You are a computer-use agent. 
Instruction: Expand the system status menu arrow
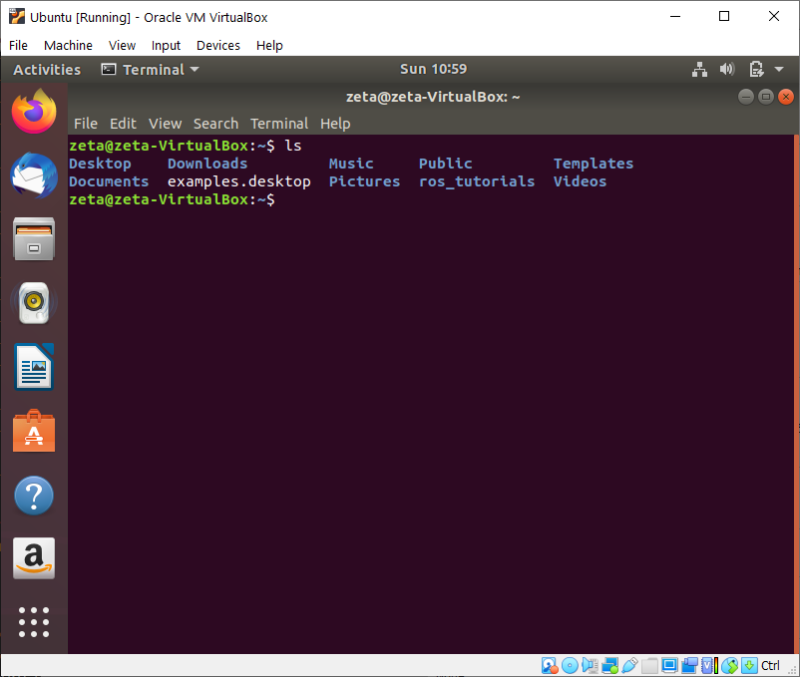(778, 69)
